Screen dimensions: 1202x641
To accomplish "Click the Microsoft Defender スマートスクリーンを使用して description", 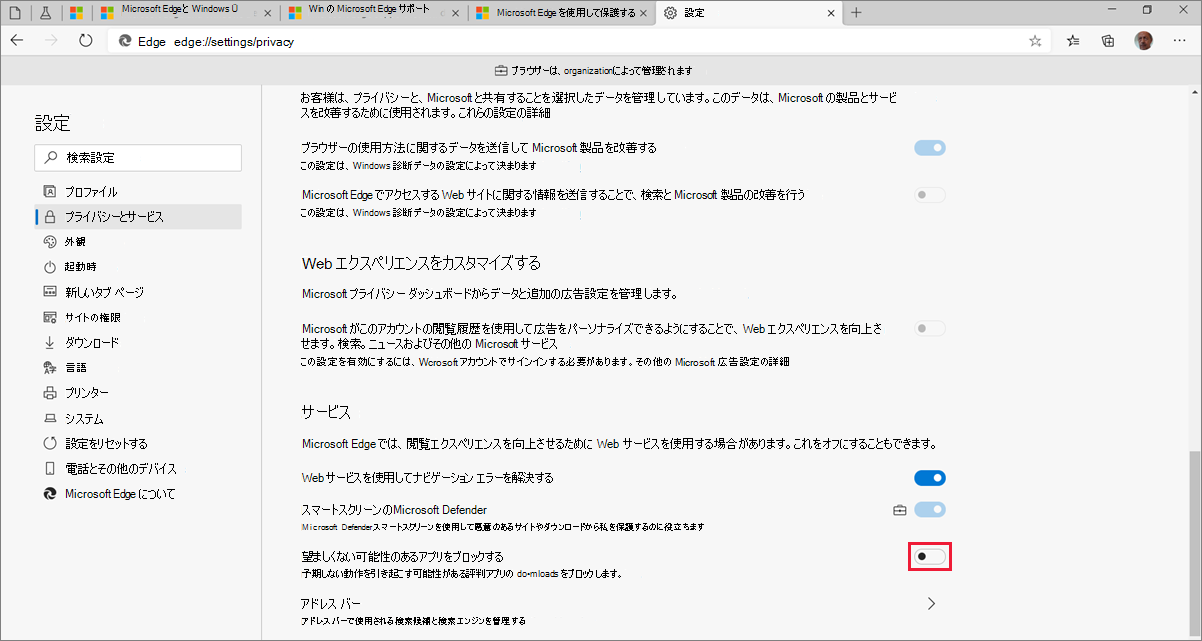I will tap(504, 526).
